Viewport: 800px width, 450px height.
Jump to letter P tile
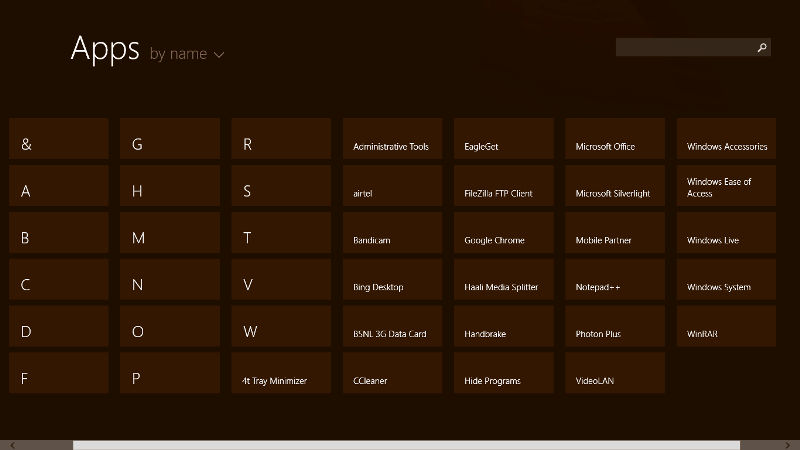pos(170,373)
